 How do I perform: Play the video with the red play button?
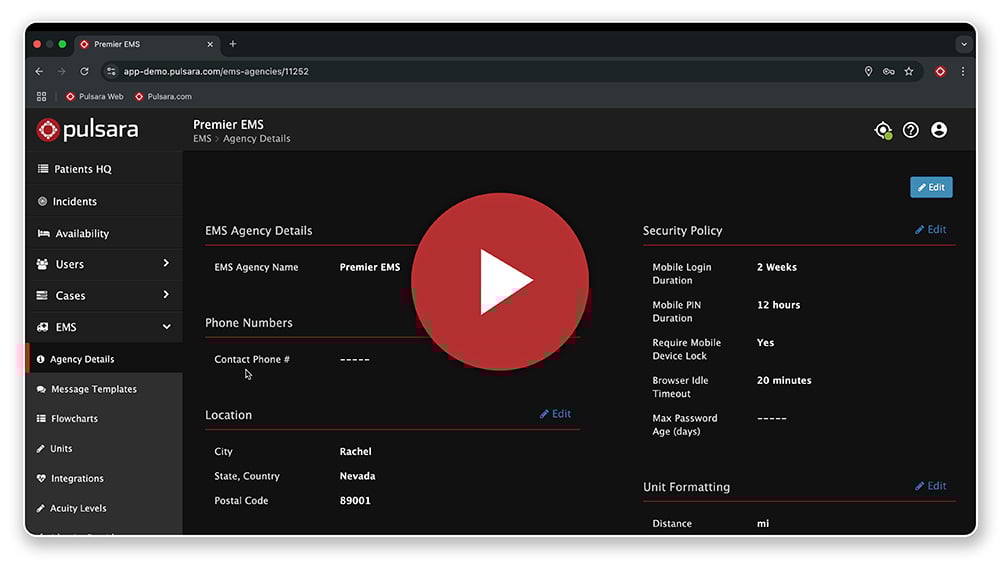(x=499, y=281)
